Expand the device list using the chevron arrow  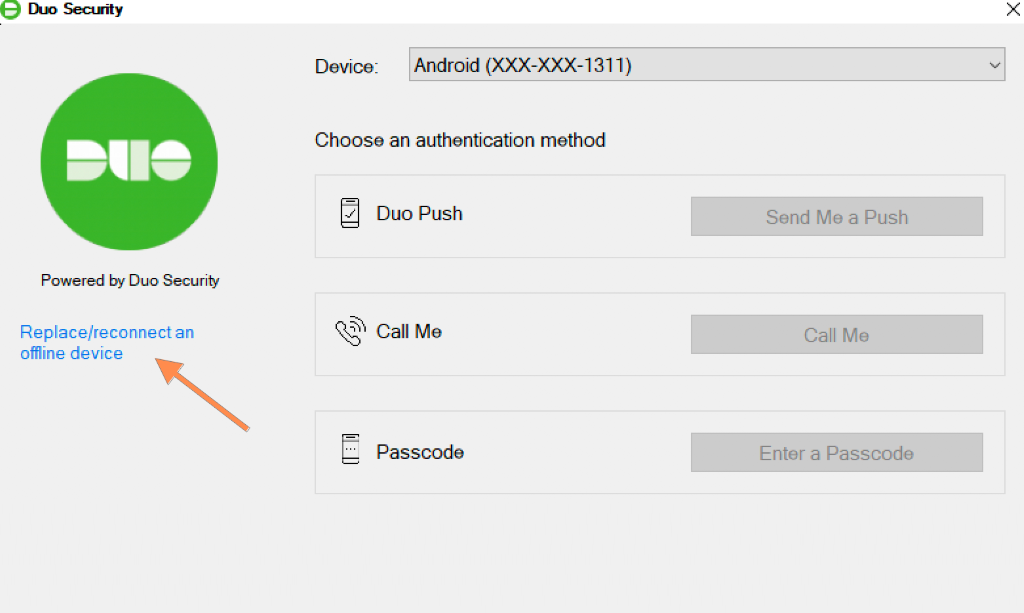coord(994,66)
